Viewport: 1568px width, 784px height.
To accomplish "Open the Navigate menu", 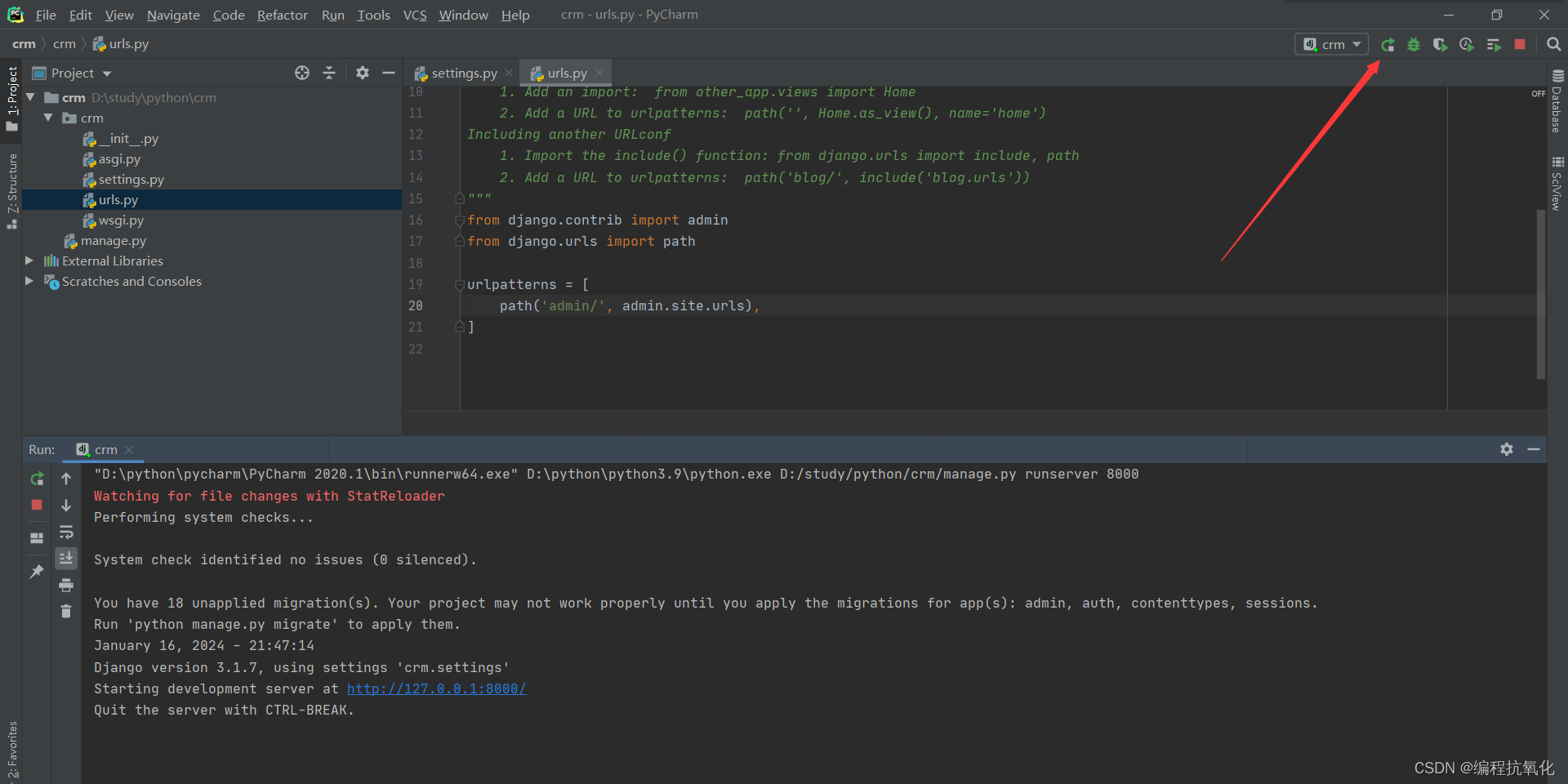I will [x=173, y=15].
